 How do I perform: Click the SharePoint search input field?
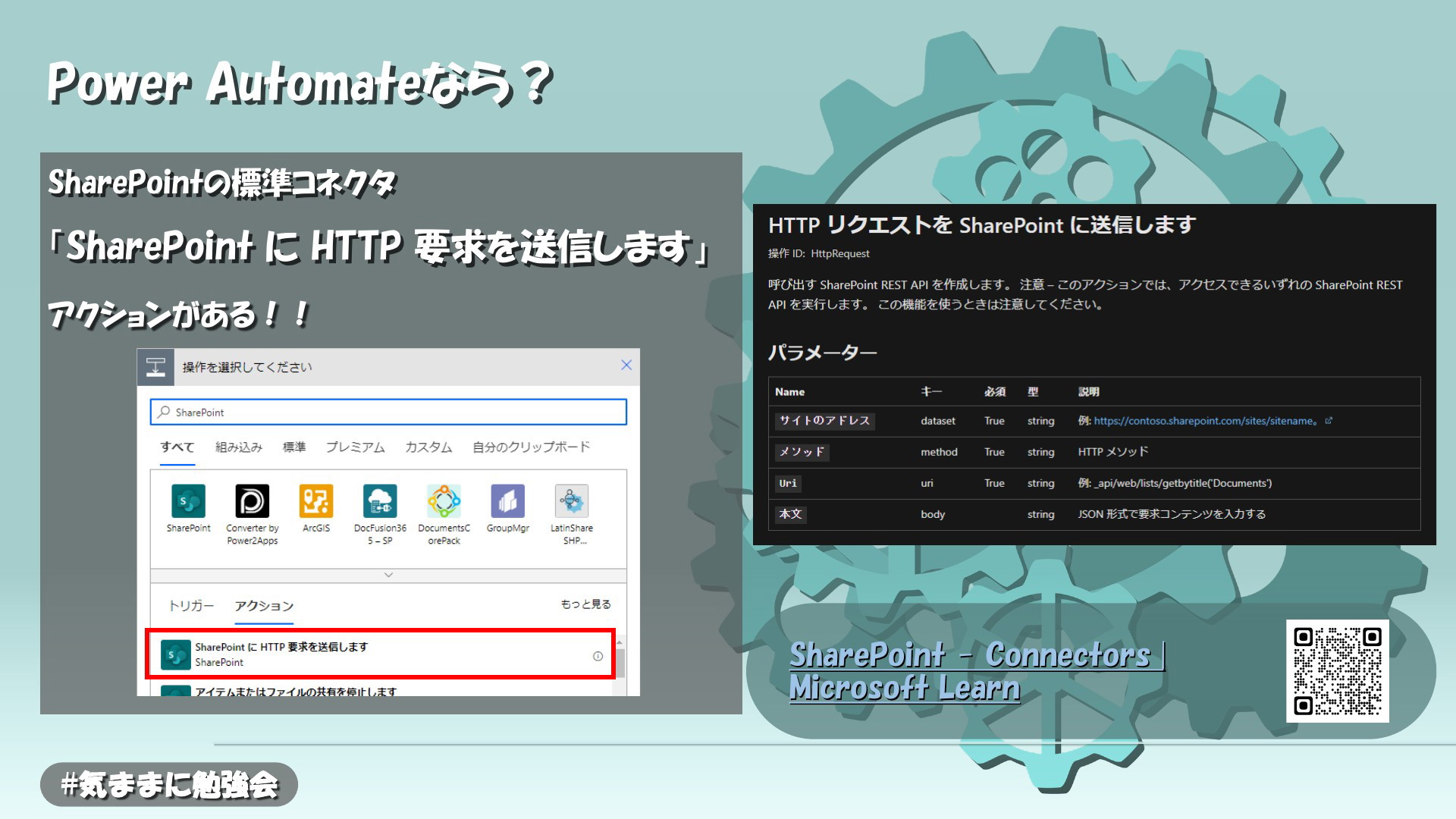388,412
